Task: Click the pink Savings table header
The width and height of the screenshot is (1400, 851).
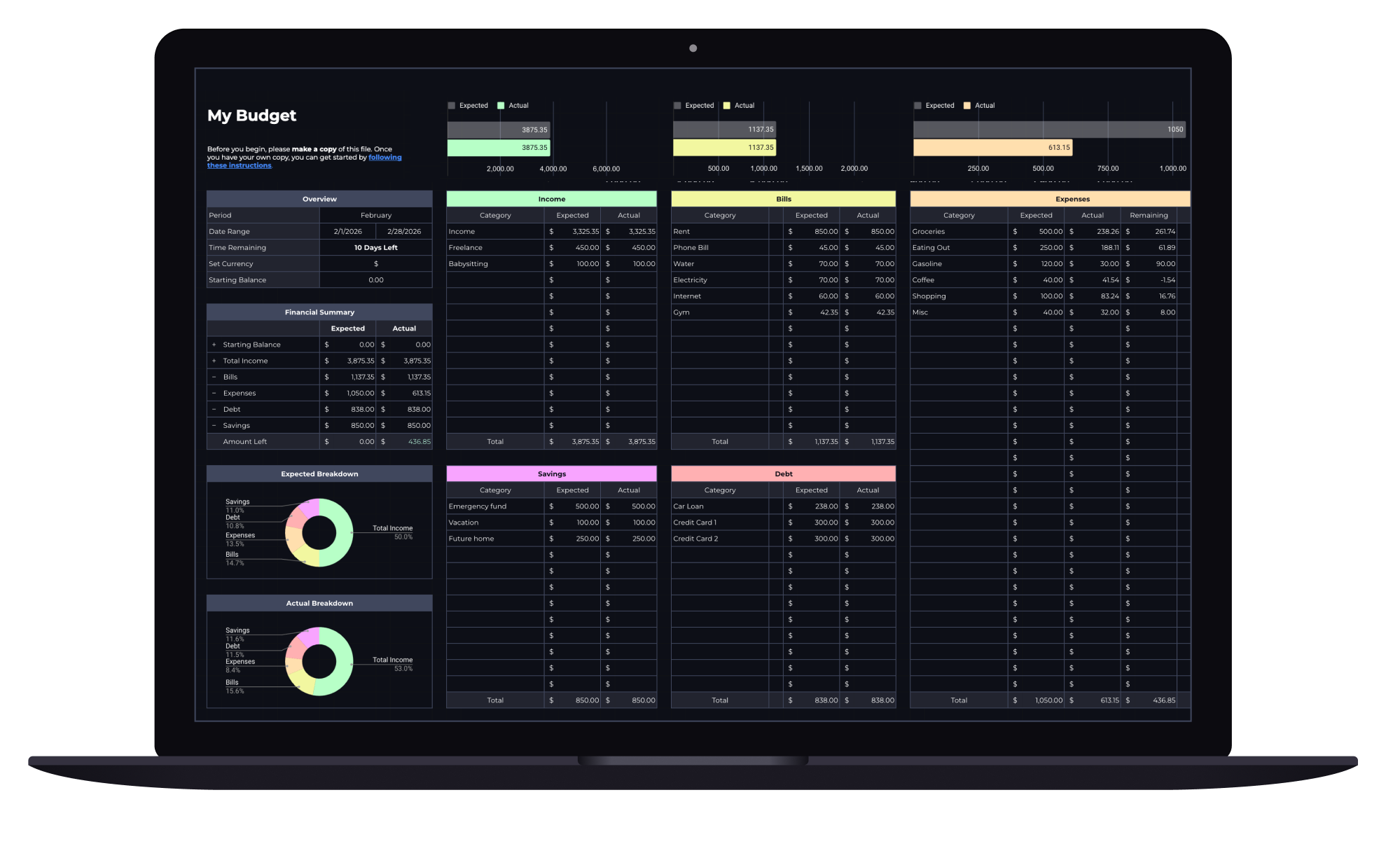Action: (x=552, y=473)
